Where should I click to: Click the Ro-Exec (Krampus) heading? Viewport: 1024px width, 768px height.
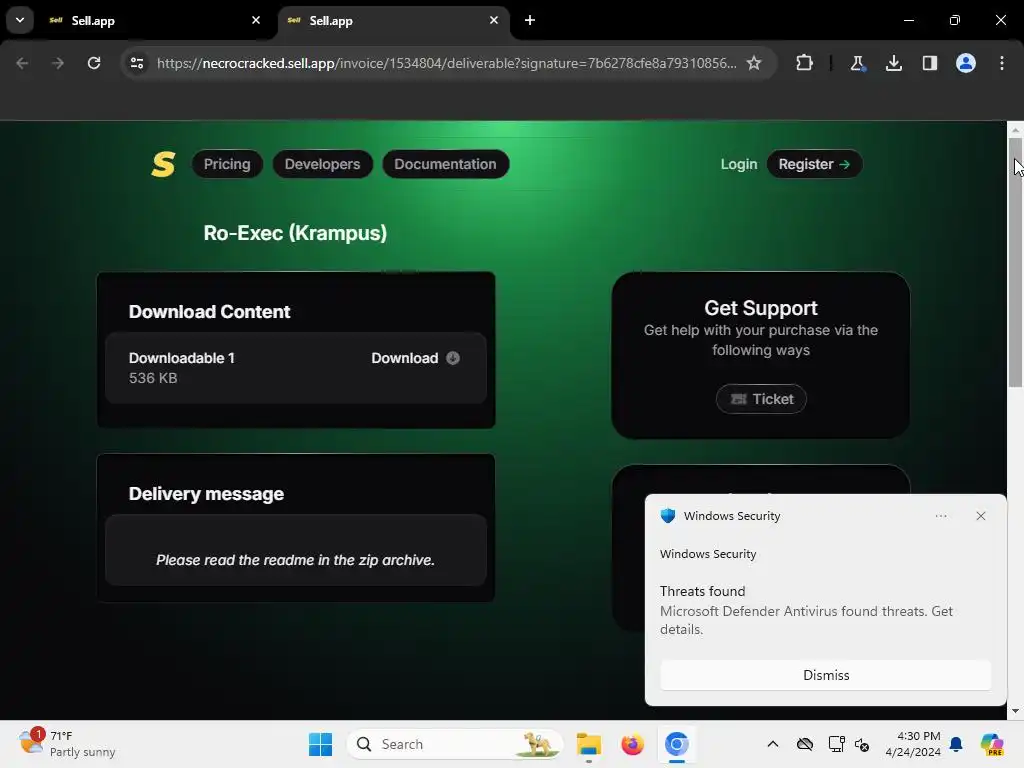(295, 233)
